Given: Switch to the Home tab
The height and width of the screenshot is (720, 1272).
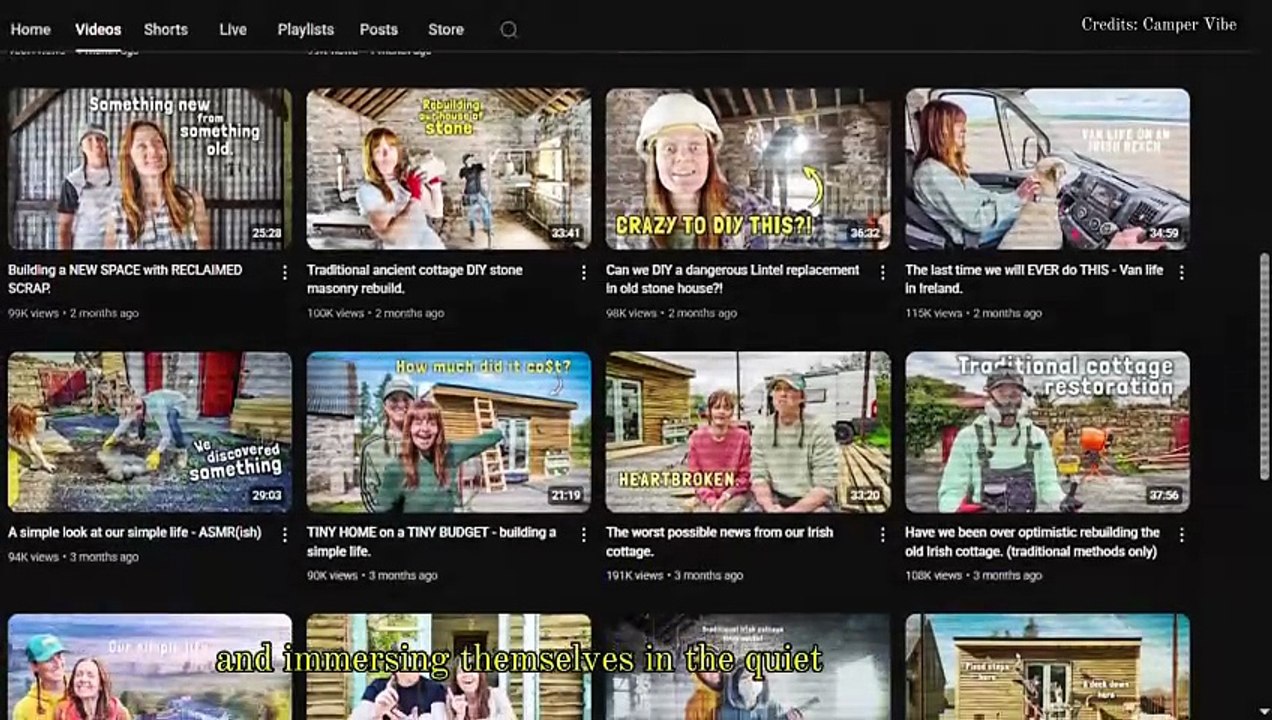Looking at the screenshot, I should click(x=30, y=29).
